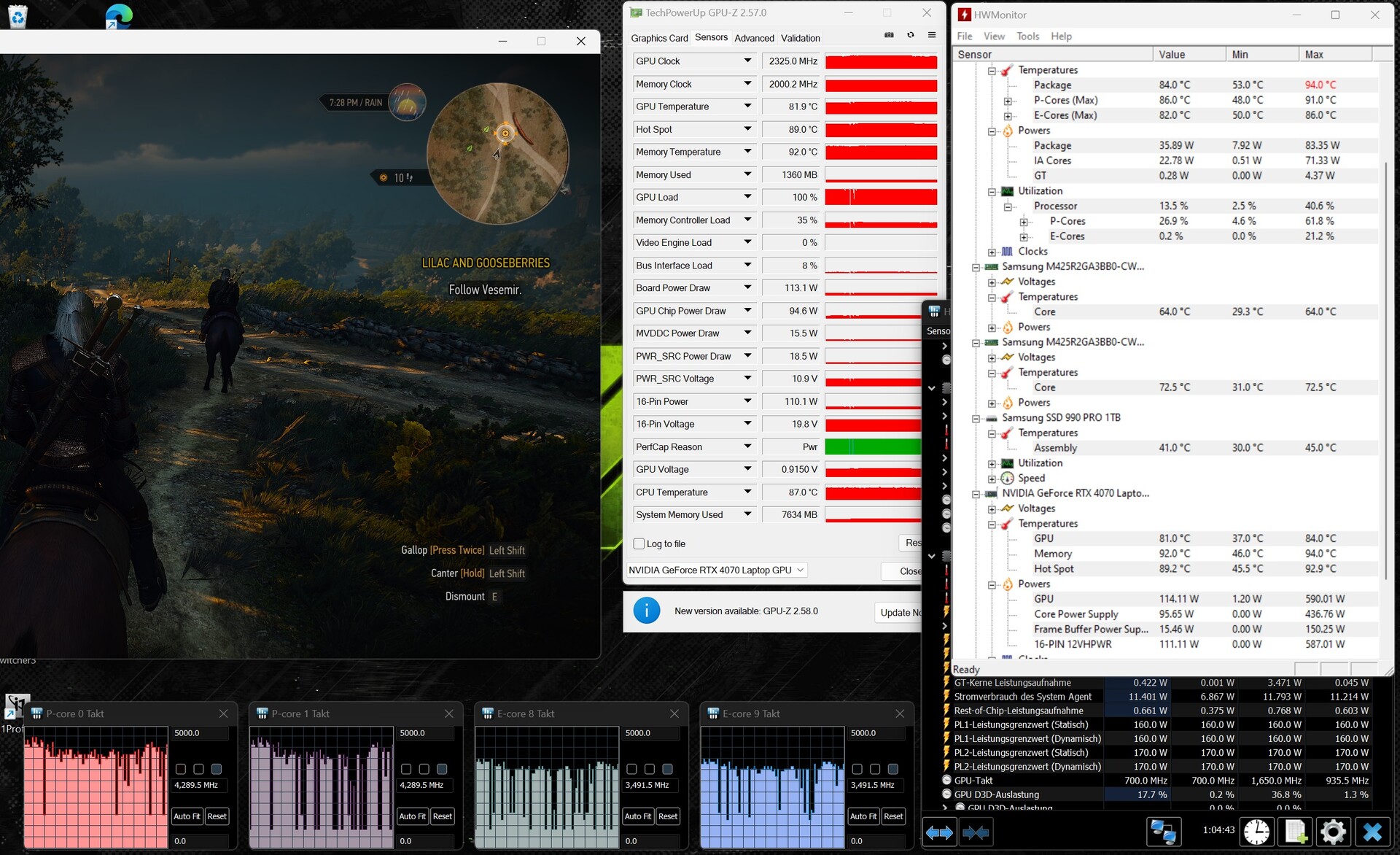Open Recycle Bin on desktop
The height and width of the screenshot is (855, 1400).
coord(17,16)
